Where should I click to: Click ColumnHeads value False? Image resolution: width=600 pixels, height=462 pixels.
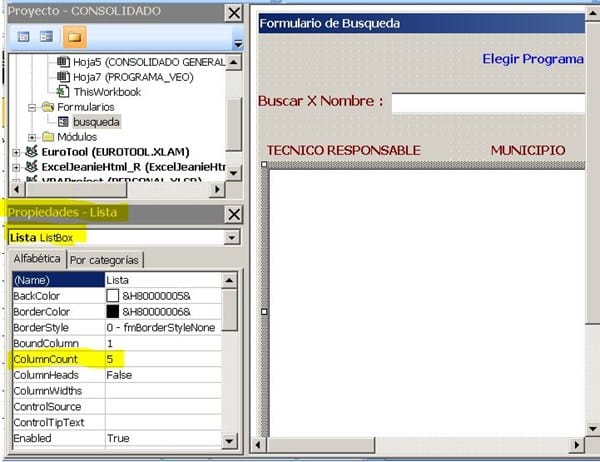(x=119, y=375)
